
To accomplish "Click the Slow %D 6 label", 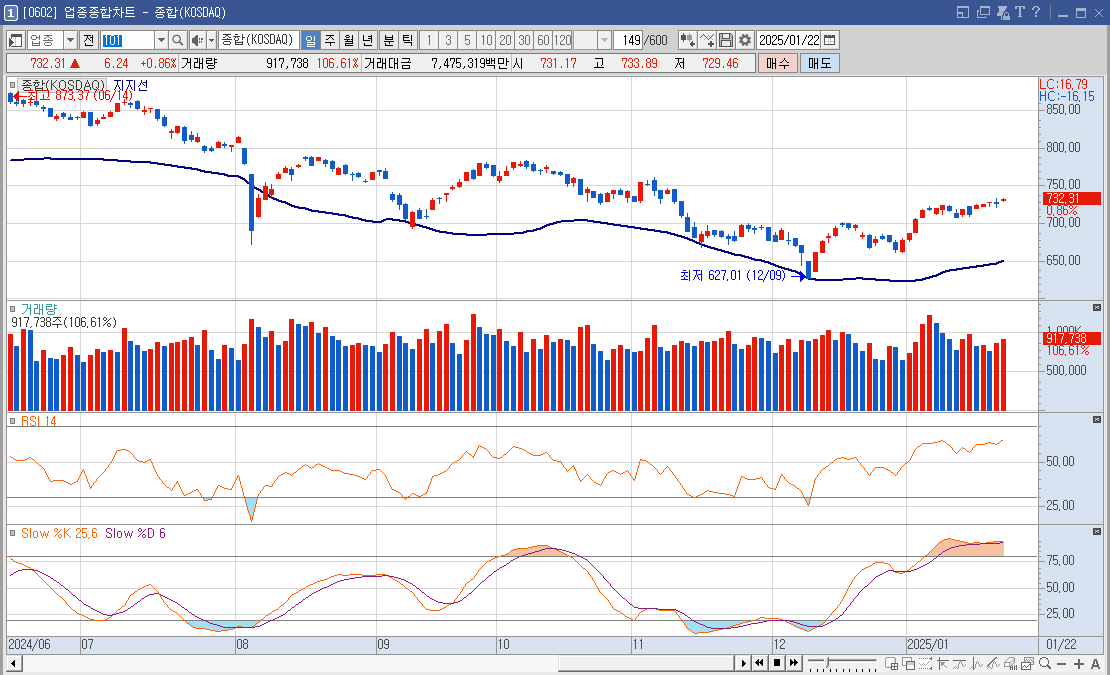I will [x=135, y=533].
